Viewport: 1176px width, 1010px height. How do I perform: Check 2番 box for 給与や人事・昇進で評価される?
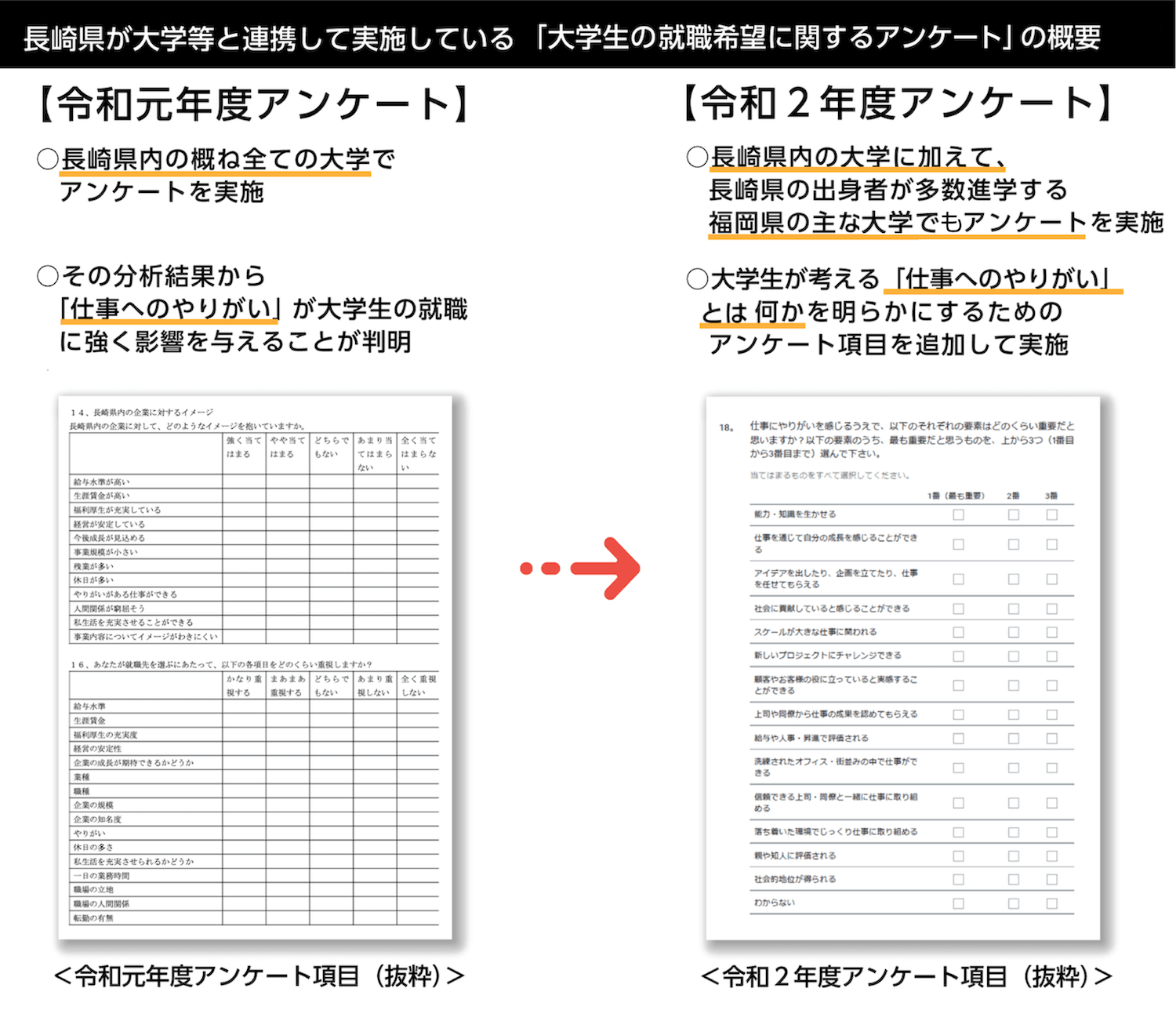[1014, 739]
